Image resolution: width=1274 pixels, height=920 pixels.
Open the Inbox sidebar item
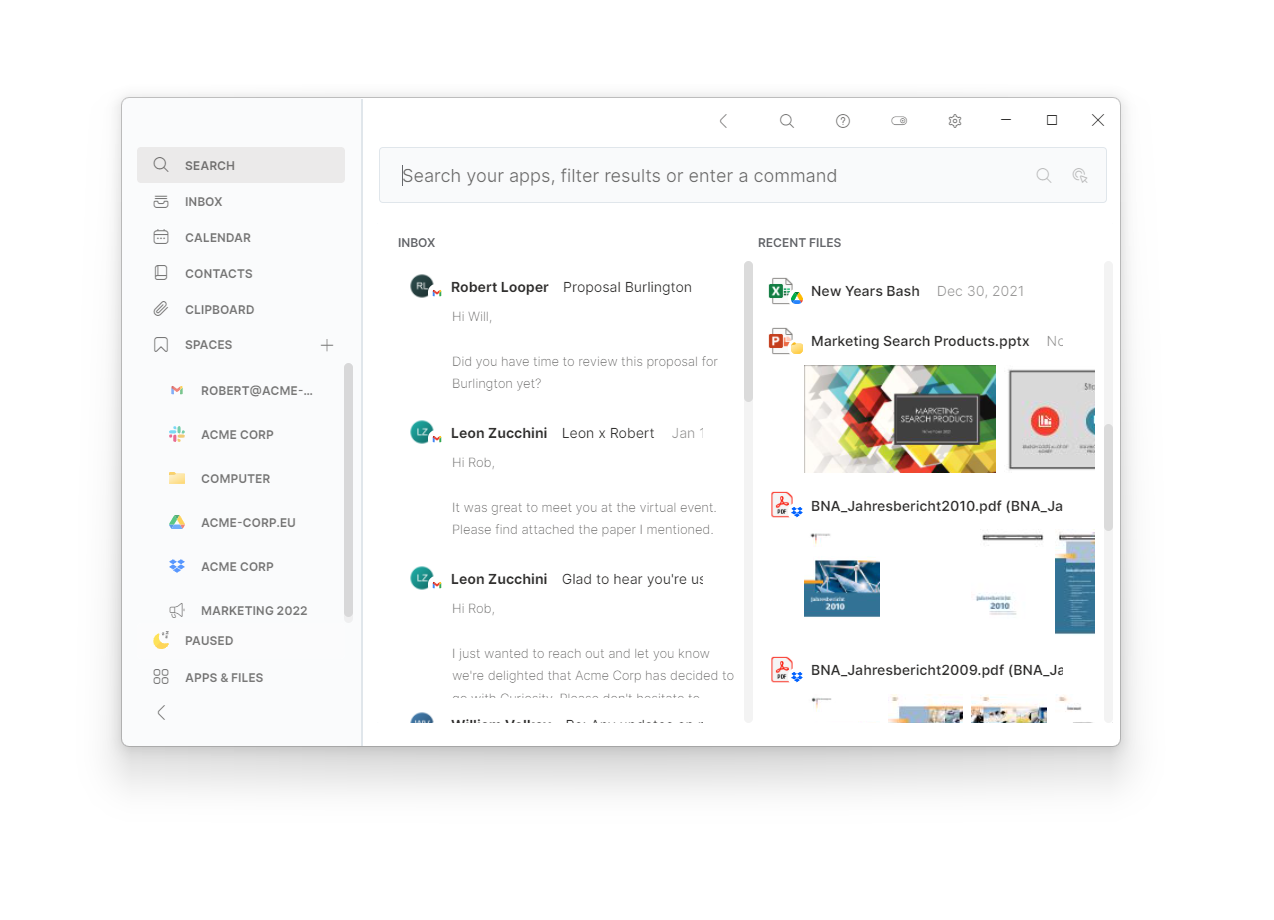(241, 201)
